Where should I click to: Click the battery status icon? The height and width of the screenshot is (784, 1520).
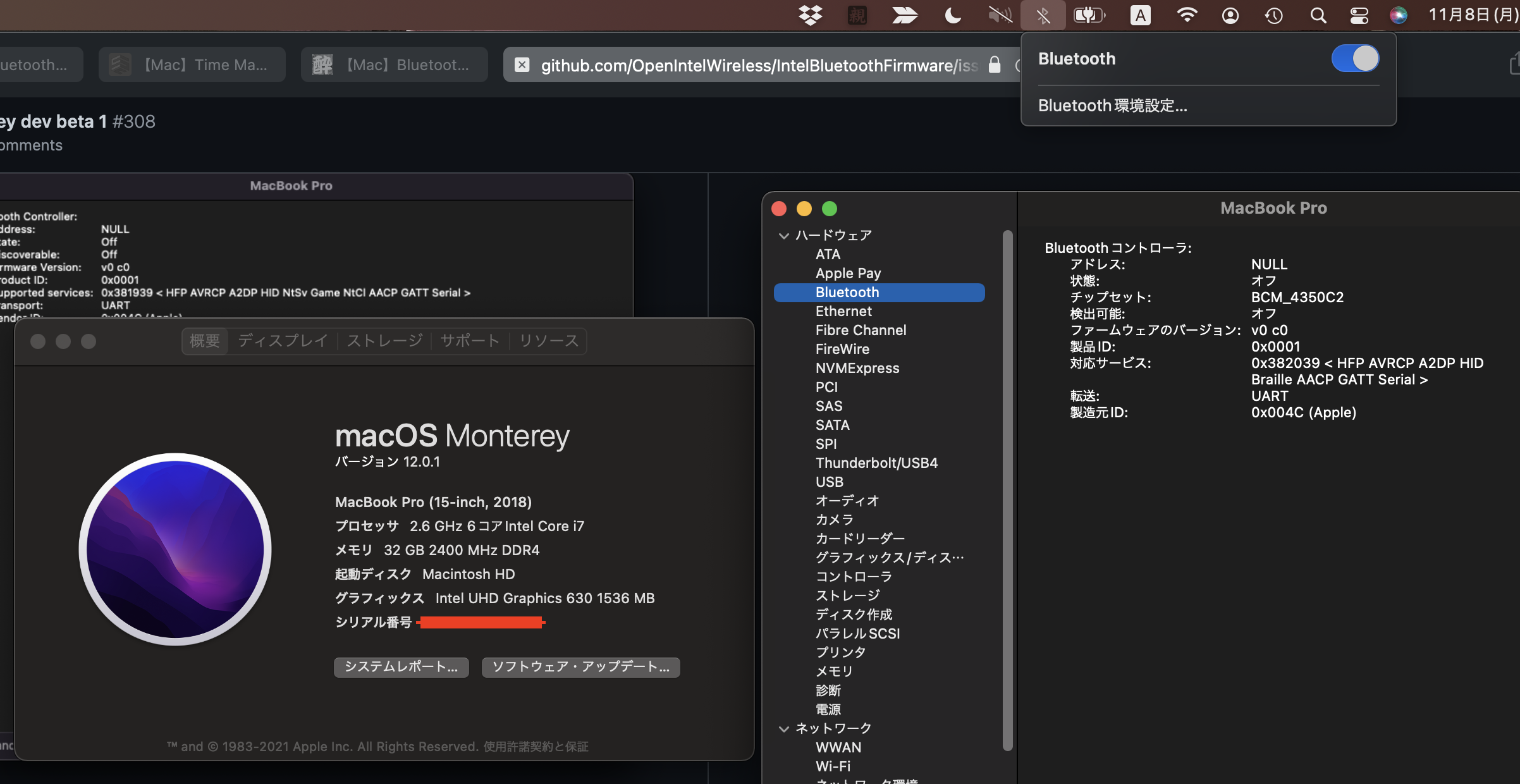(1089, 15)
